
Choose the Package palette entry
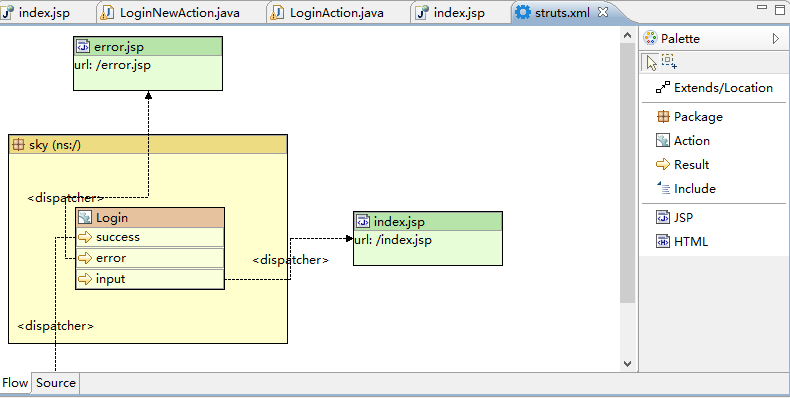coord(714,116)
